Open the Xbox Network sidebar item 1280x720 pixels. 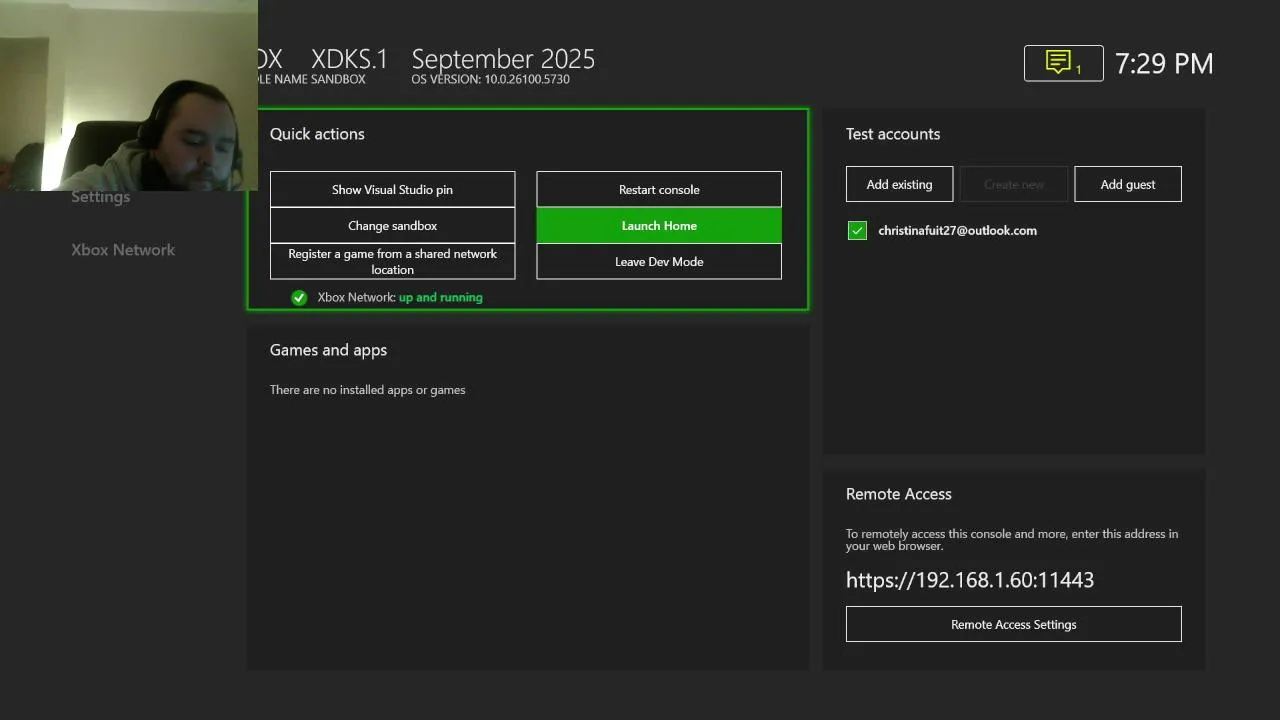[123, 250]
